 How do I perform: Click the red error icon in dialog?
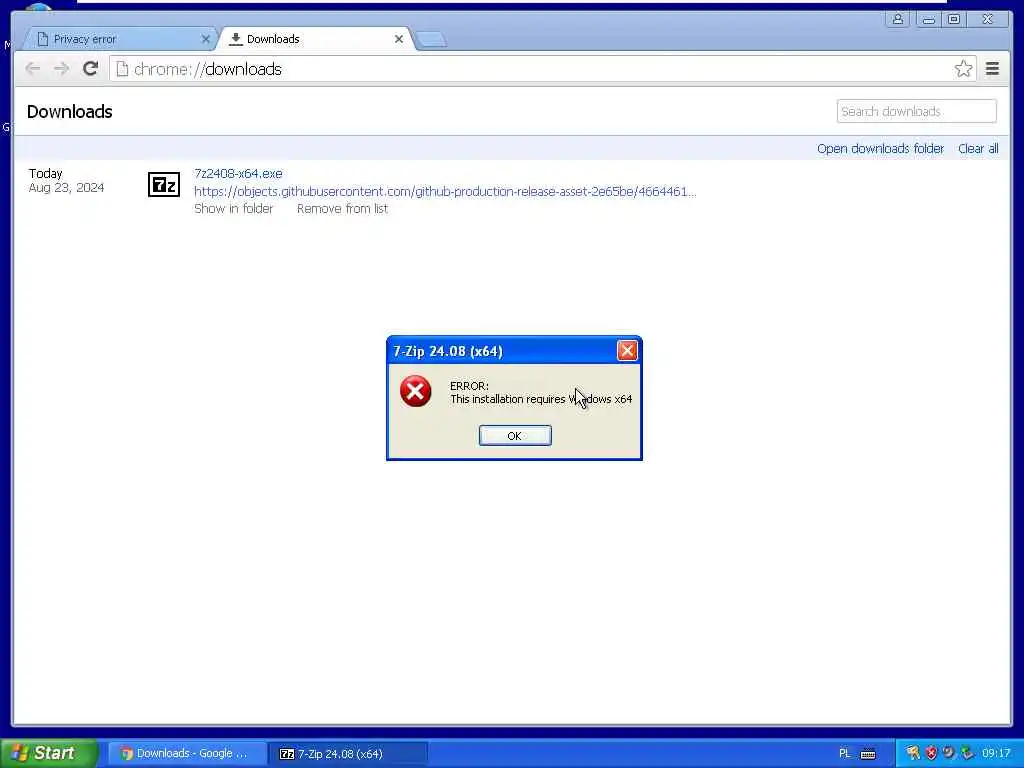[415, 391]
